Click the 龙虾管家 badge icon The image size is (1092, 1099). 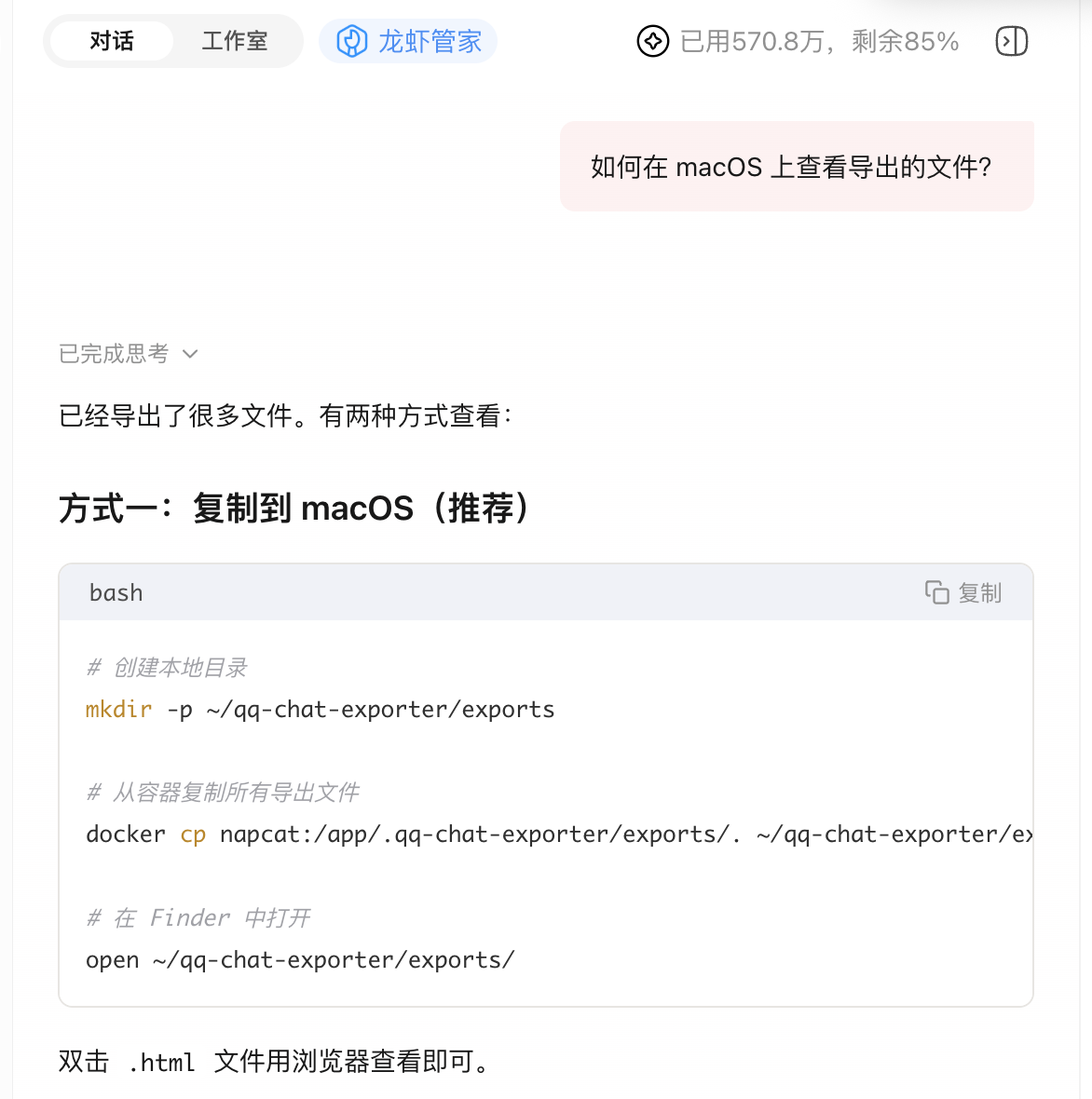click(x=352, y=42)
